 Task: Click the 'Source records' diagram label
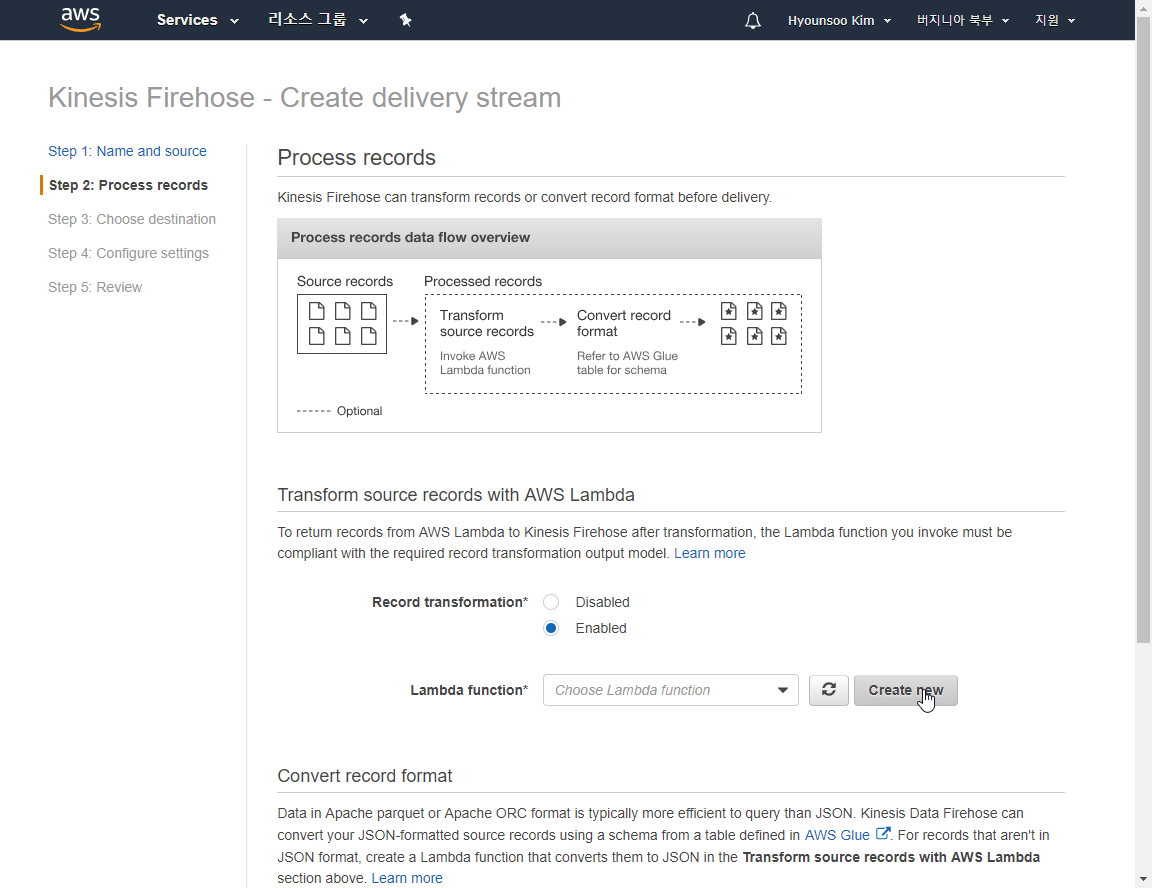(x=345, y=281)
